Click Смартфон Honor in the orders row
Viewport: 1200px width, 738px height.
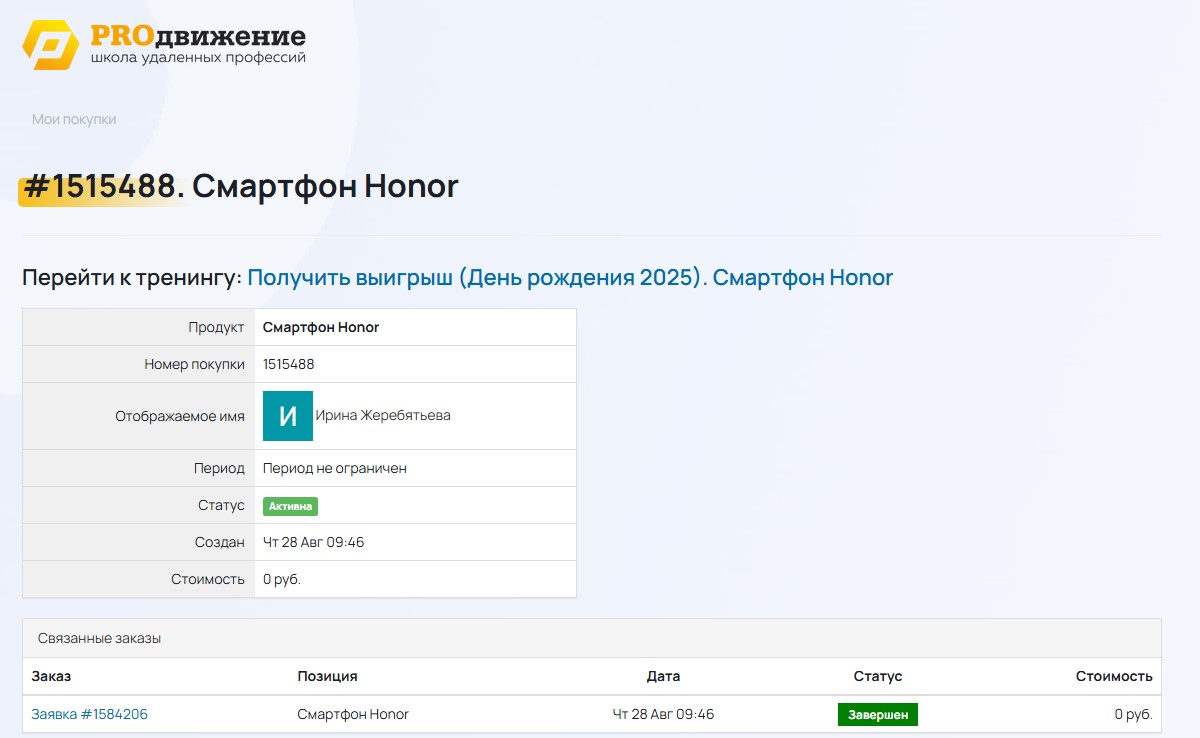tap(353, 714)
